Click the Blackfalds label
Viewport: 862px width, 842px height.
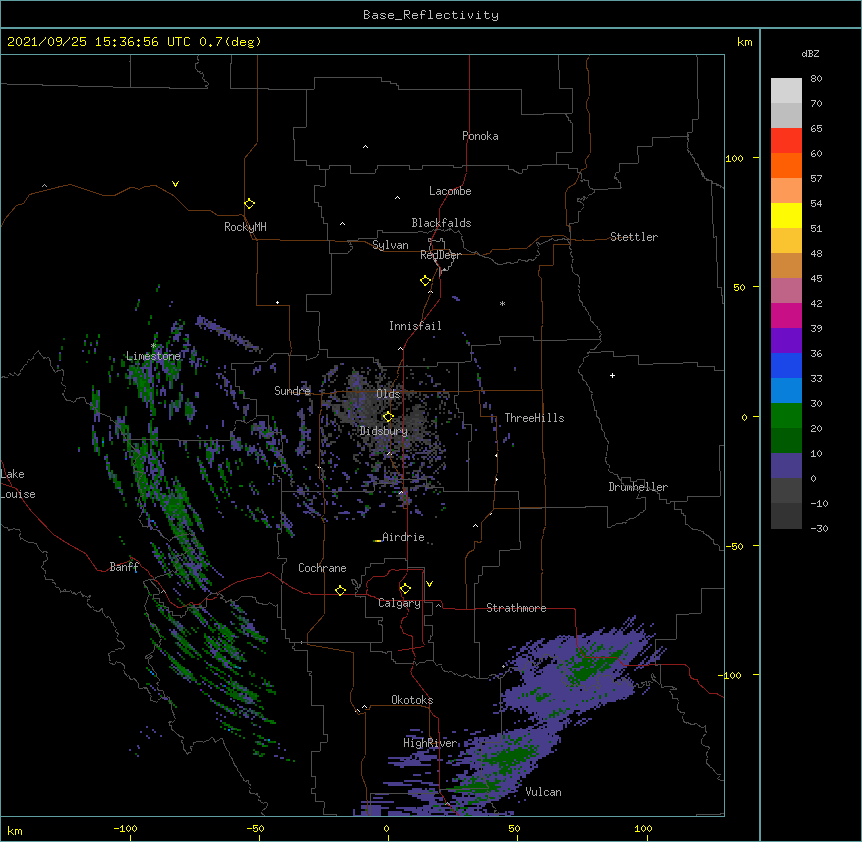[x=441, y=223]
